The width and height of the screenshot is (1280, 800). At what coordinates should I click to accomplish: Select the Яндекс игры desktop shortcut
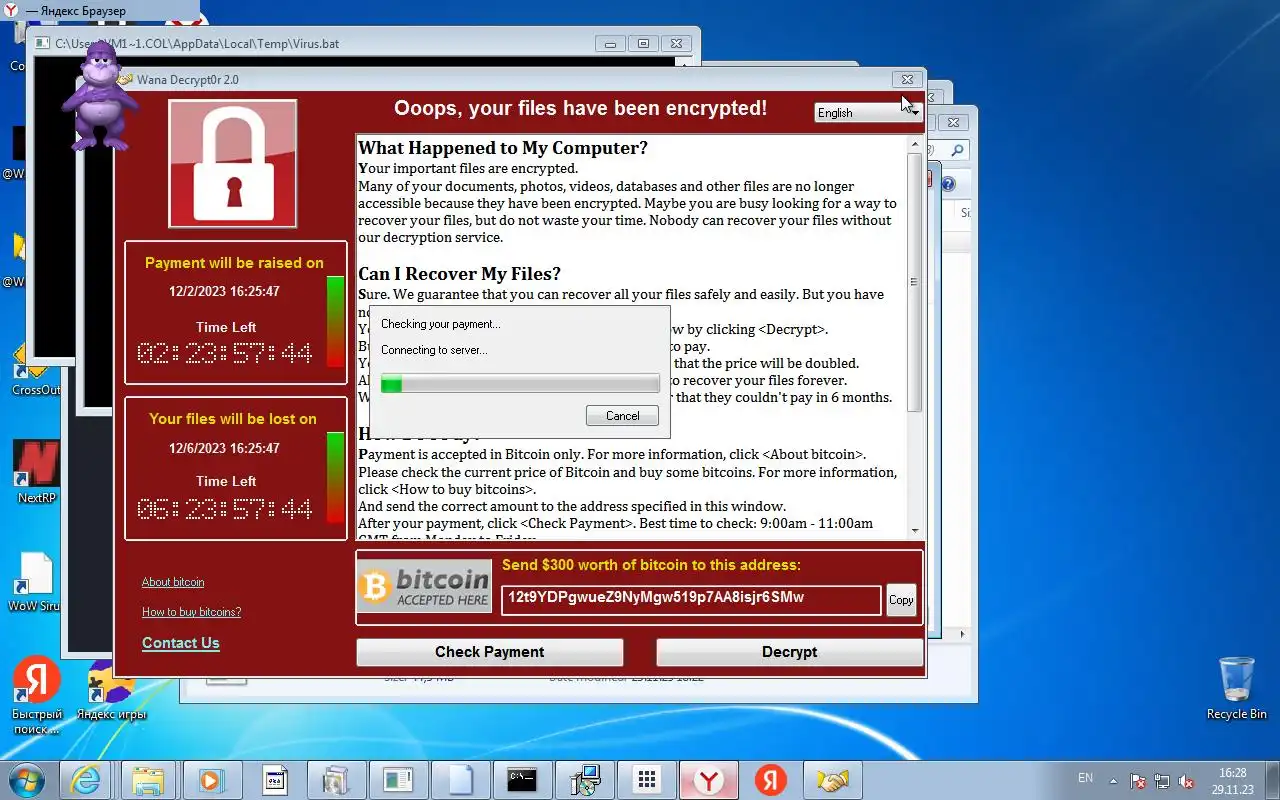click(111, 692)
